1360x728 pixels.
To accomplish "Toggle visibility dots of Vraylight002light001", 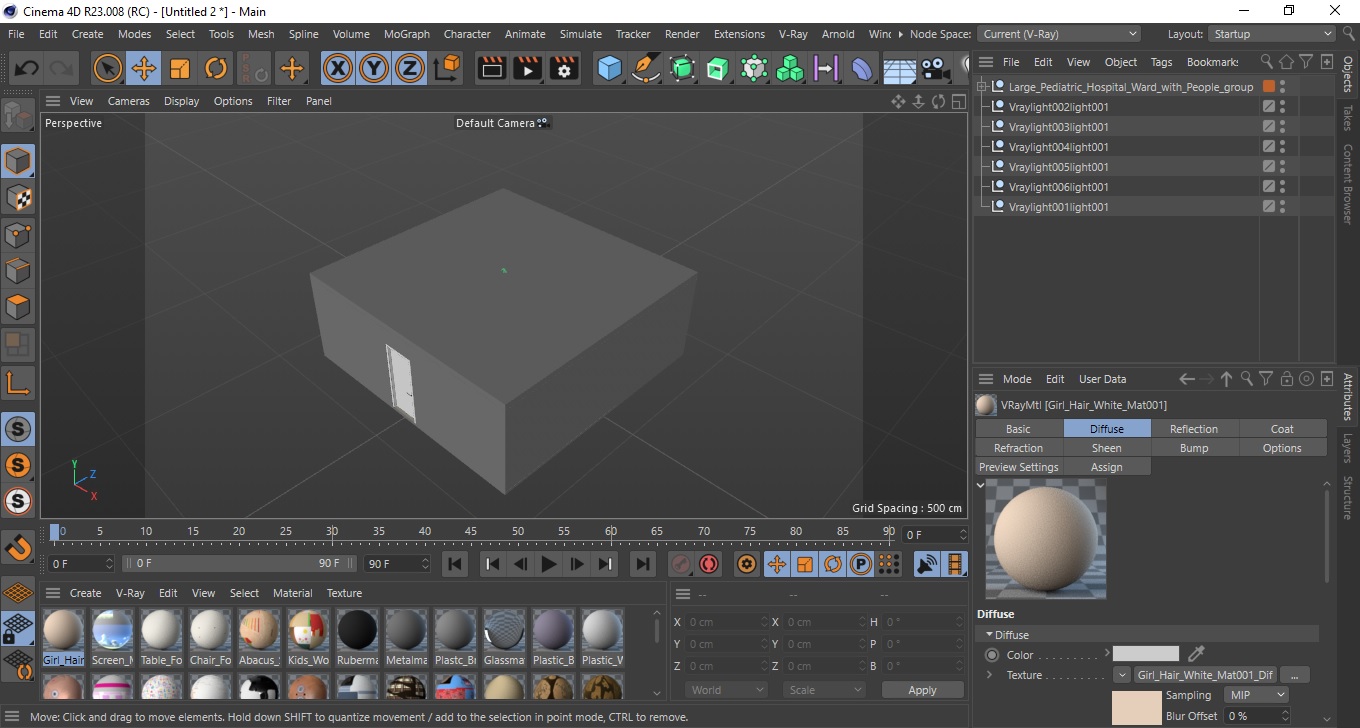I will (x=1282, y=107).
